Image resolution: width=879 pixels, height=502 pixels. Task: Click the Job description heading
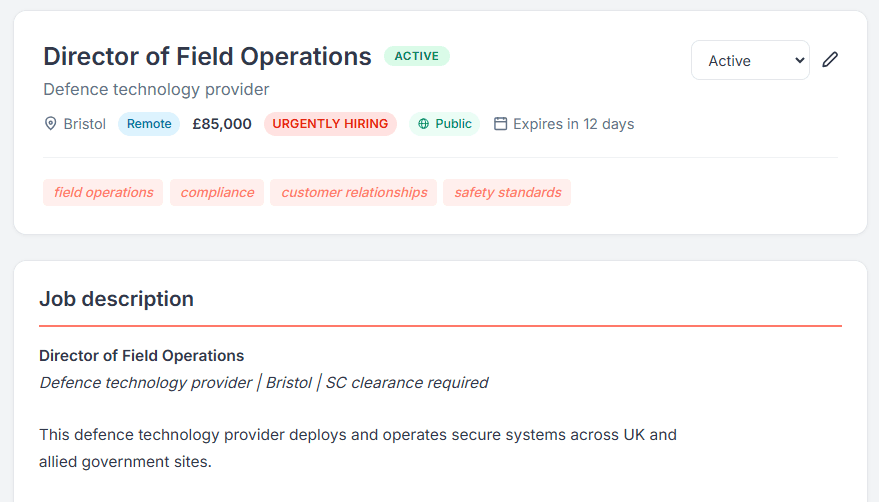pyautogui.click(x=116, y=298)
